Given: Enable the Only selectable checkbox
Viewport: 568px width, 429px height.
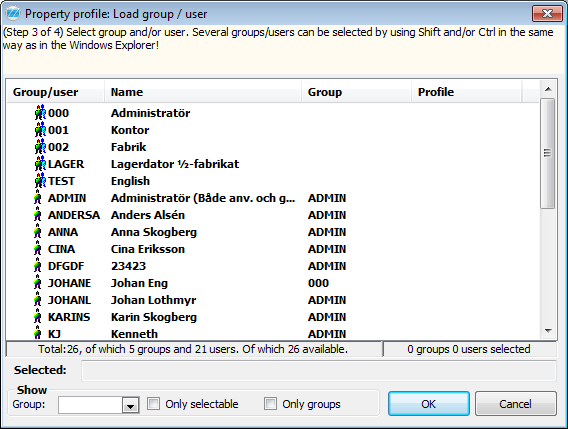Looking at the screenshot, I should (x=154, y=404).
